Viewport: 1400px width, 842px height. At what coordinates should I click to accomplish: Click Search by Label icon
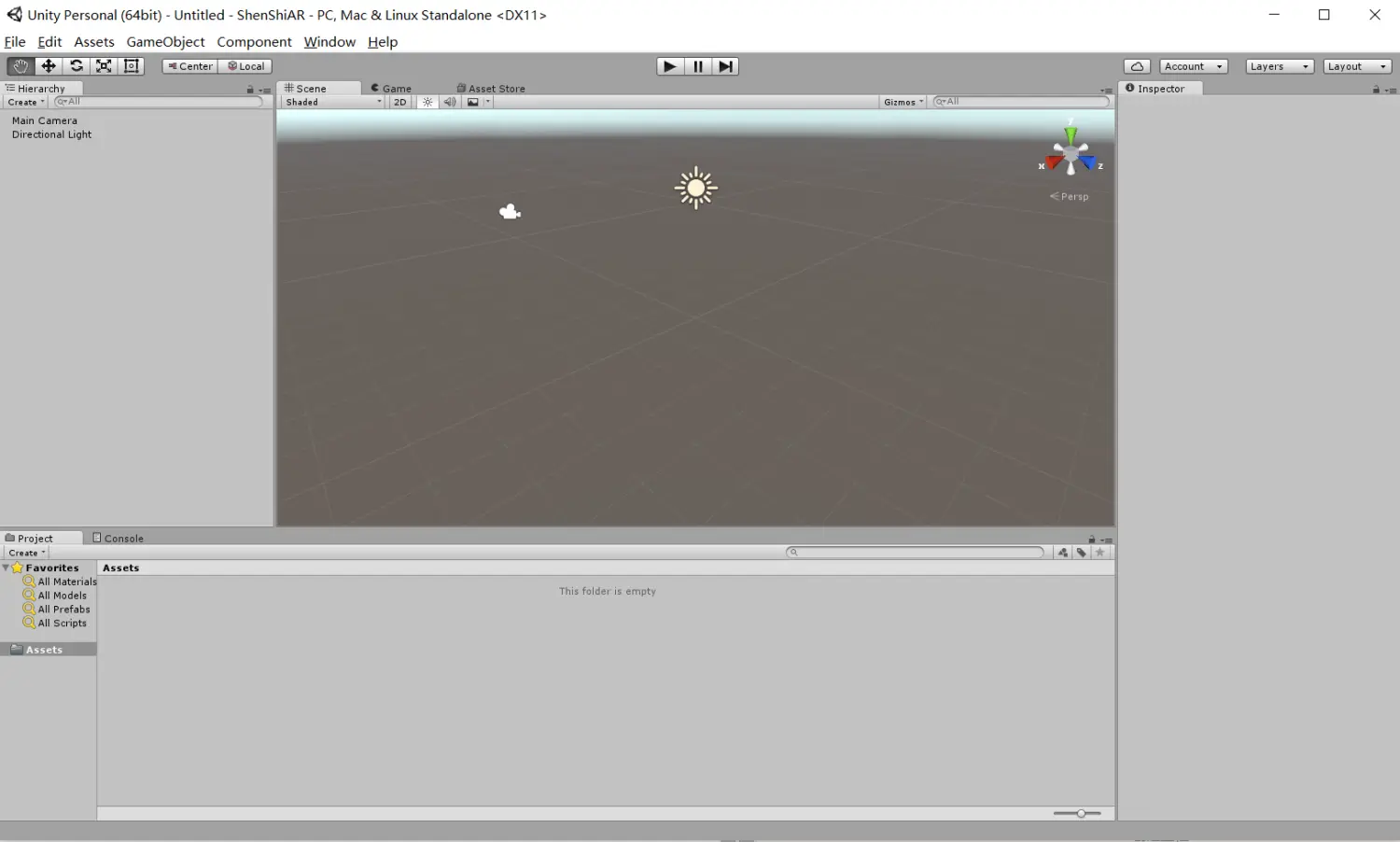[x=1082, y=553]
